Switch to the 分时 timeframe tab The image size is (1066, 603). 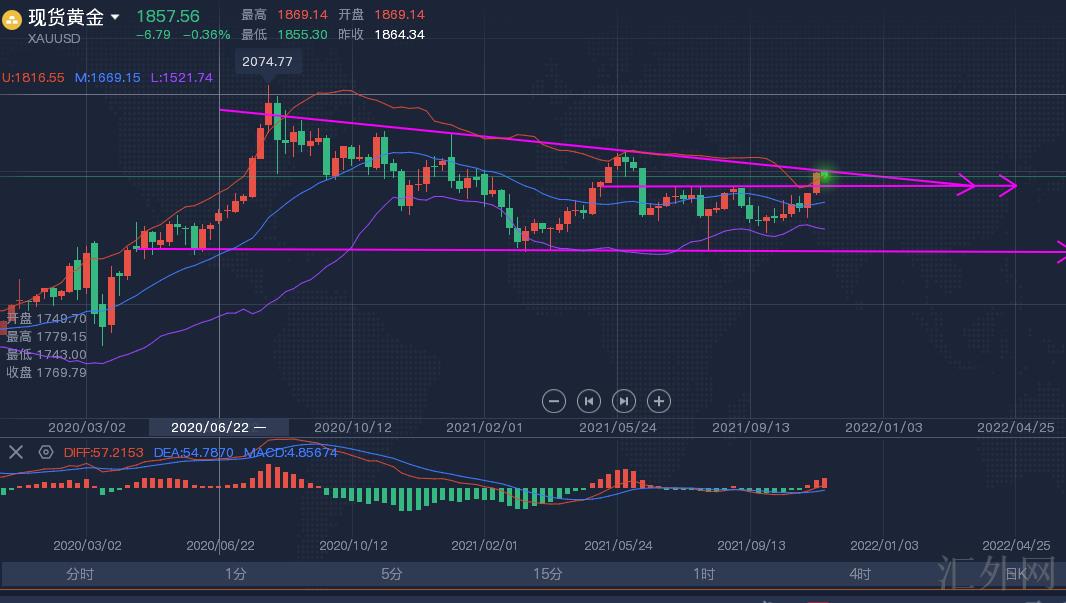click(x=80, y=574)
